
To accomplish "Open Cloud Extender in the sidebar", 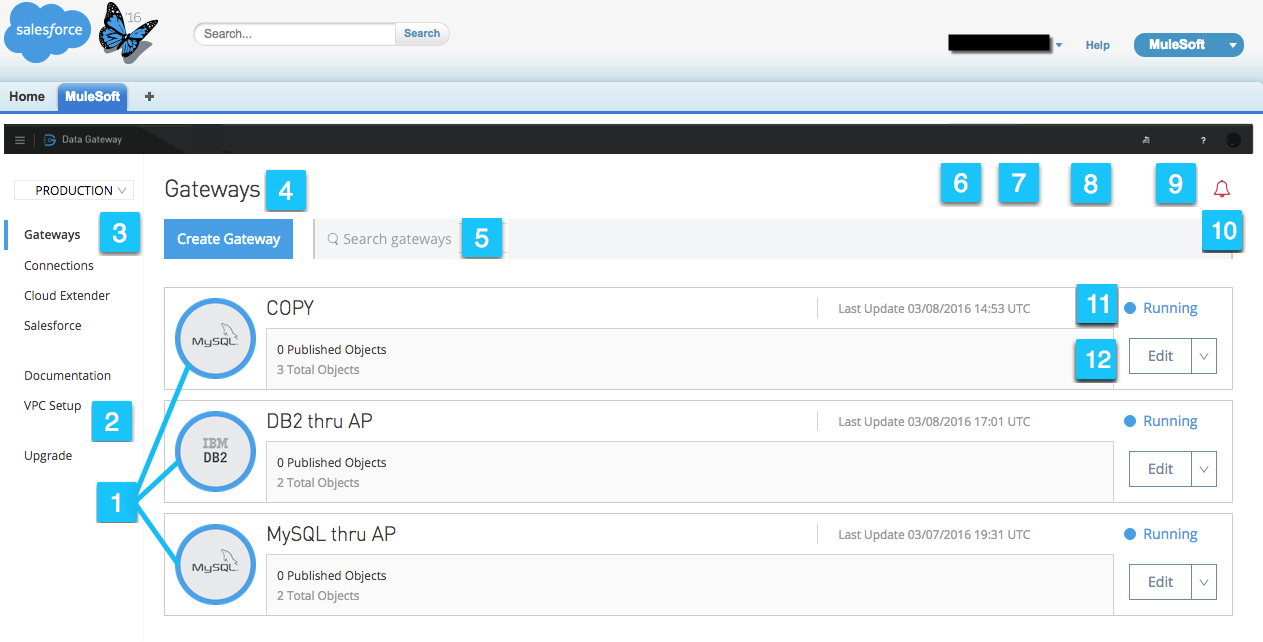I will coord(67,296).
